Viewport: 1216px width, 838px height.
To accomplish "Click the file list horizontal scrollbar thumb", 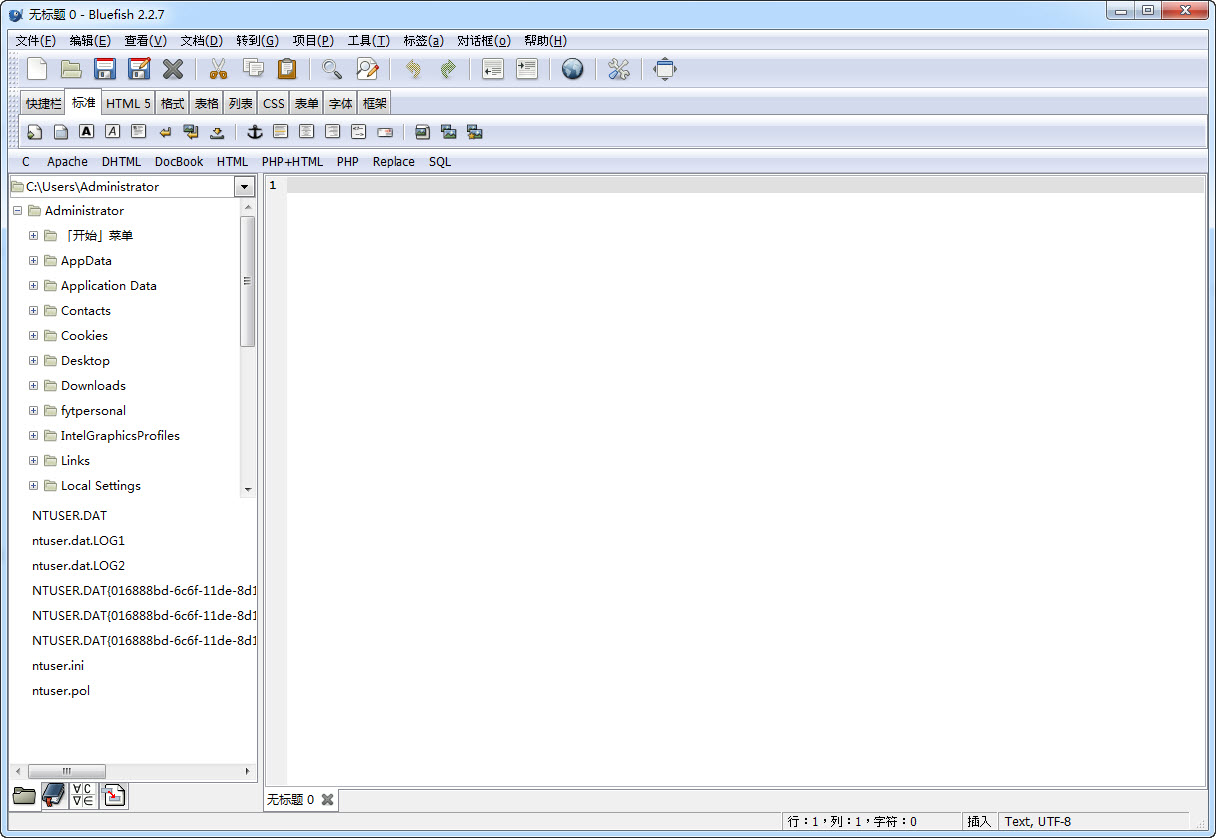I will pyautogui.click(x=67, y=771).
